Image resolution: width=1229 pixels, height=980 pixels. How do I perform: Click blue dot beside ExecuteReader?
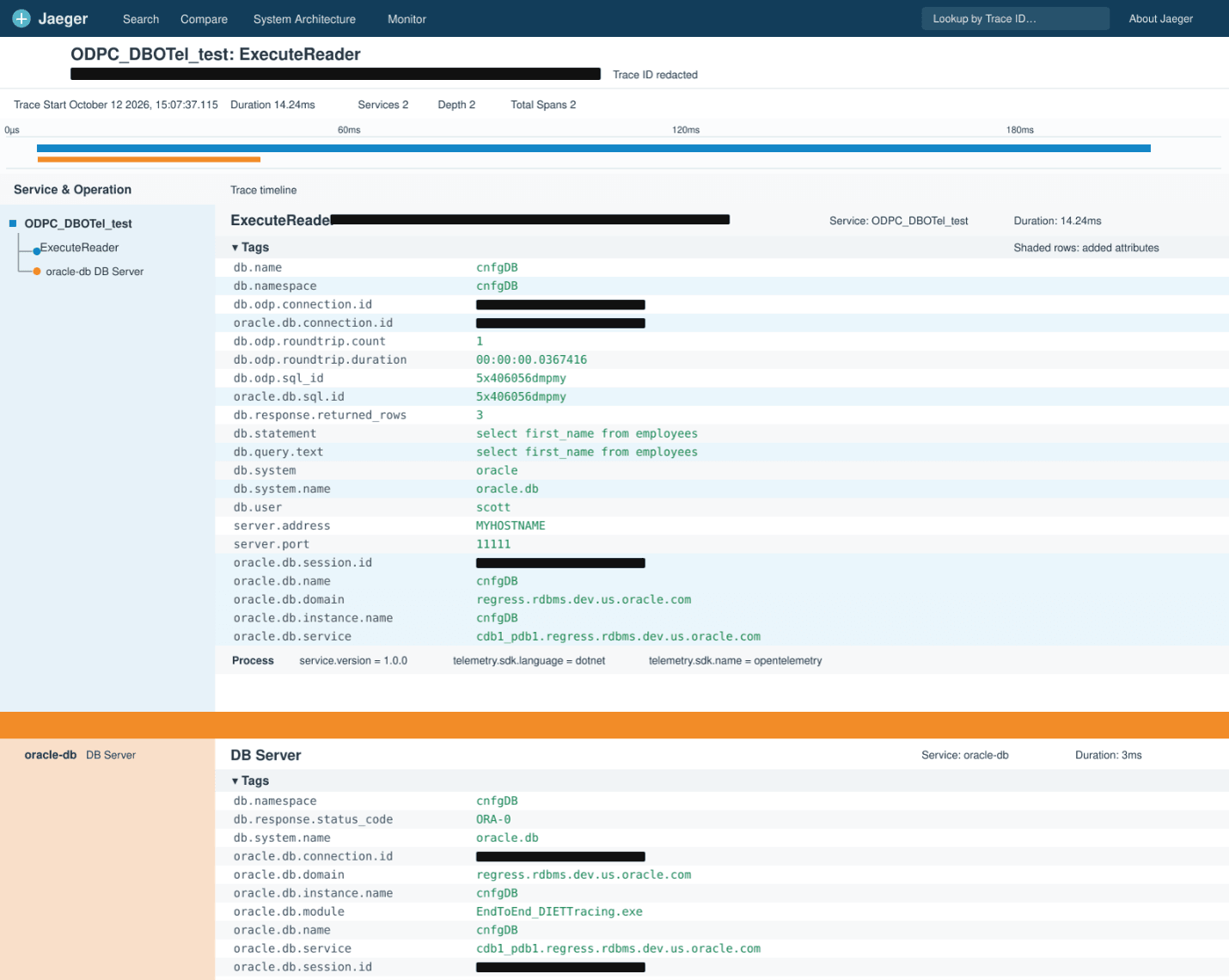[37, 251]
